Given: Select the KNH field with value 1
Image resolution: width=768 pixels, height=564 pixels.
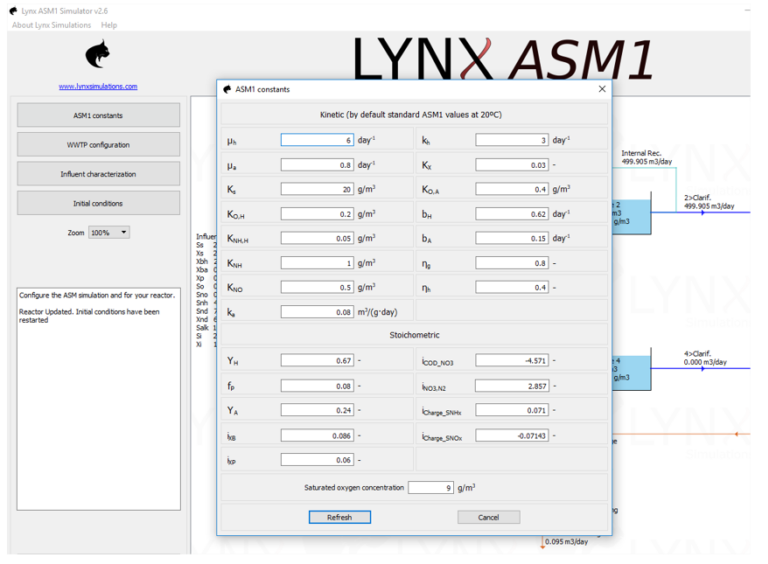Looking at the screenshot, I should point(317,263).
